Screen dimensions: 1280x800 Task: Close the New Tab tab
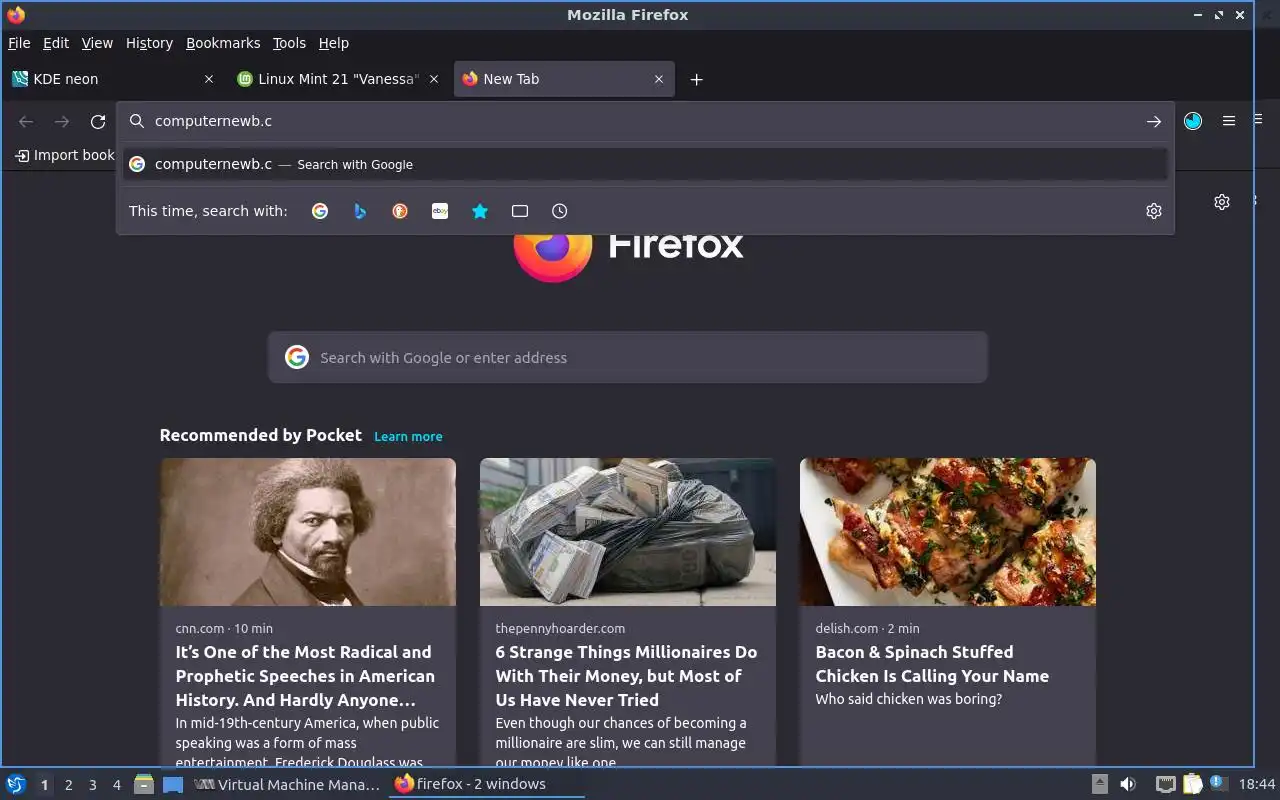[659, 79]
